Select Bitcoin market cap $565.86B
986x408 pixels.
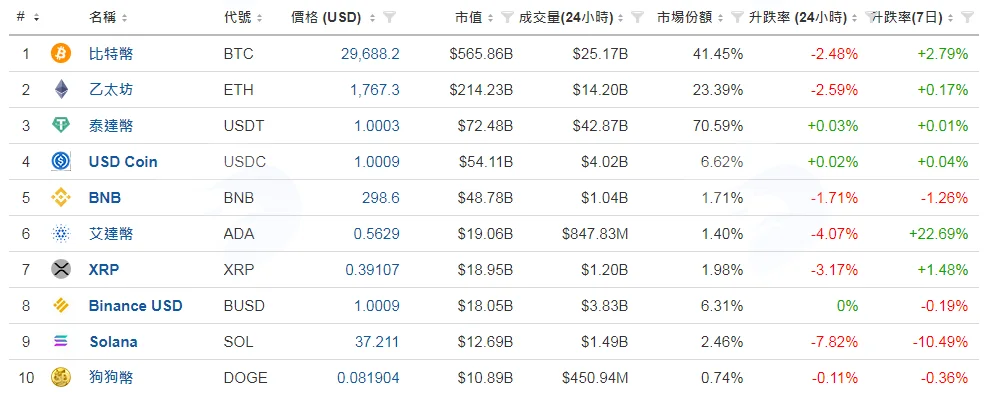coord(481,54)
